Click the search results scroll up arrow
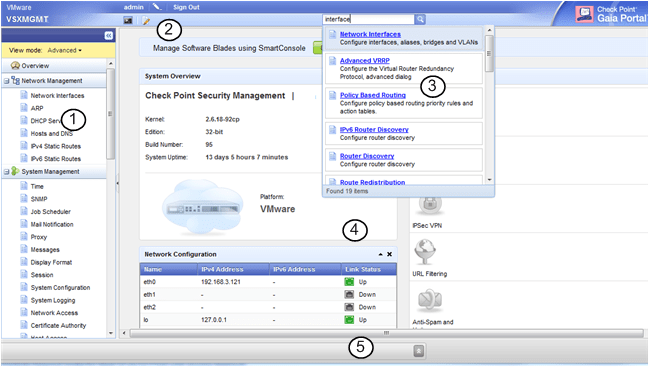 490,30
